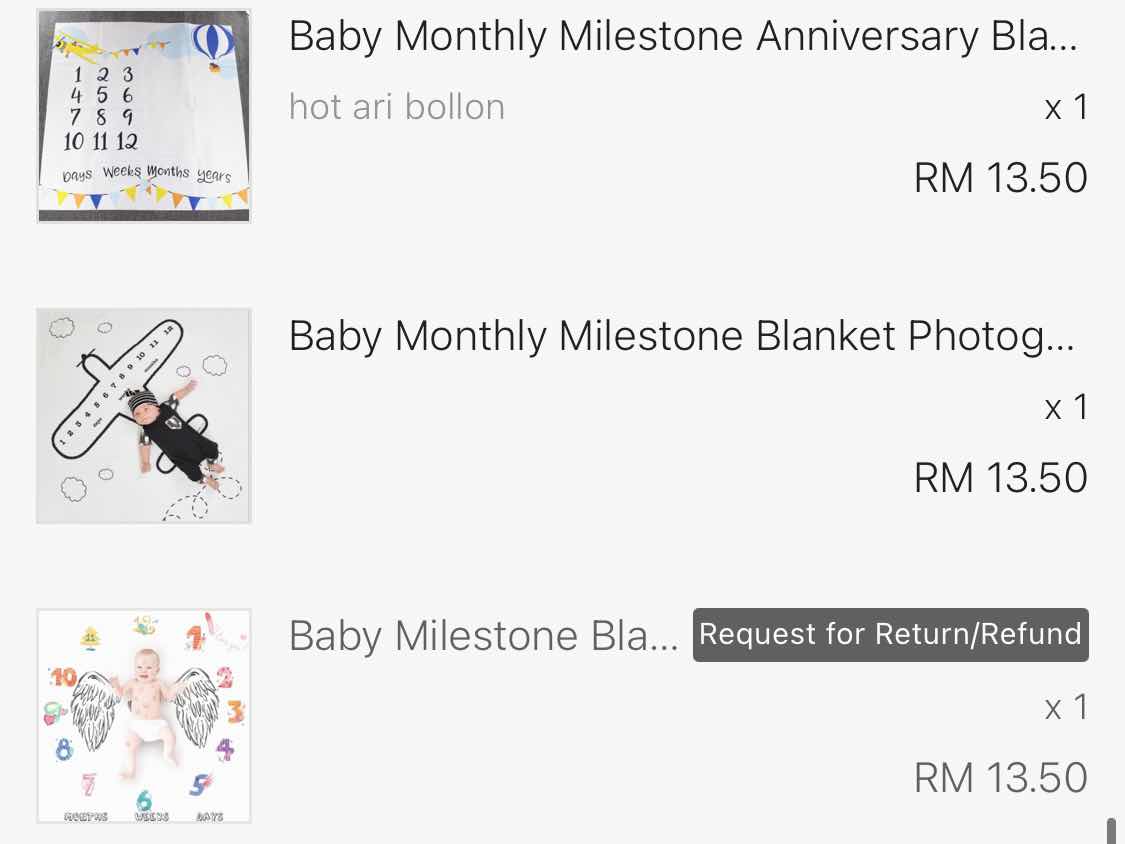Open the airplane milestone blanket thumbnail

(143, 416)
